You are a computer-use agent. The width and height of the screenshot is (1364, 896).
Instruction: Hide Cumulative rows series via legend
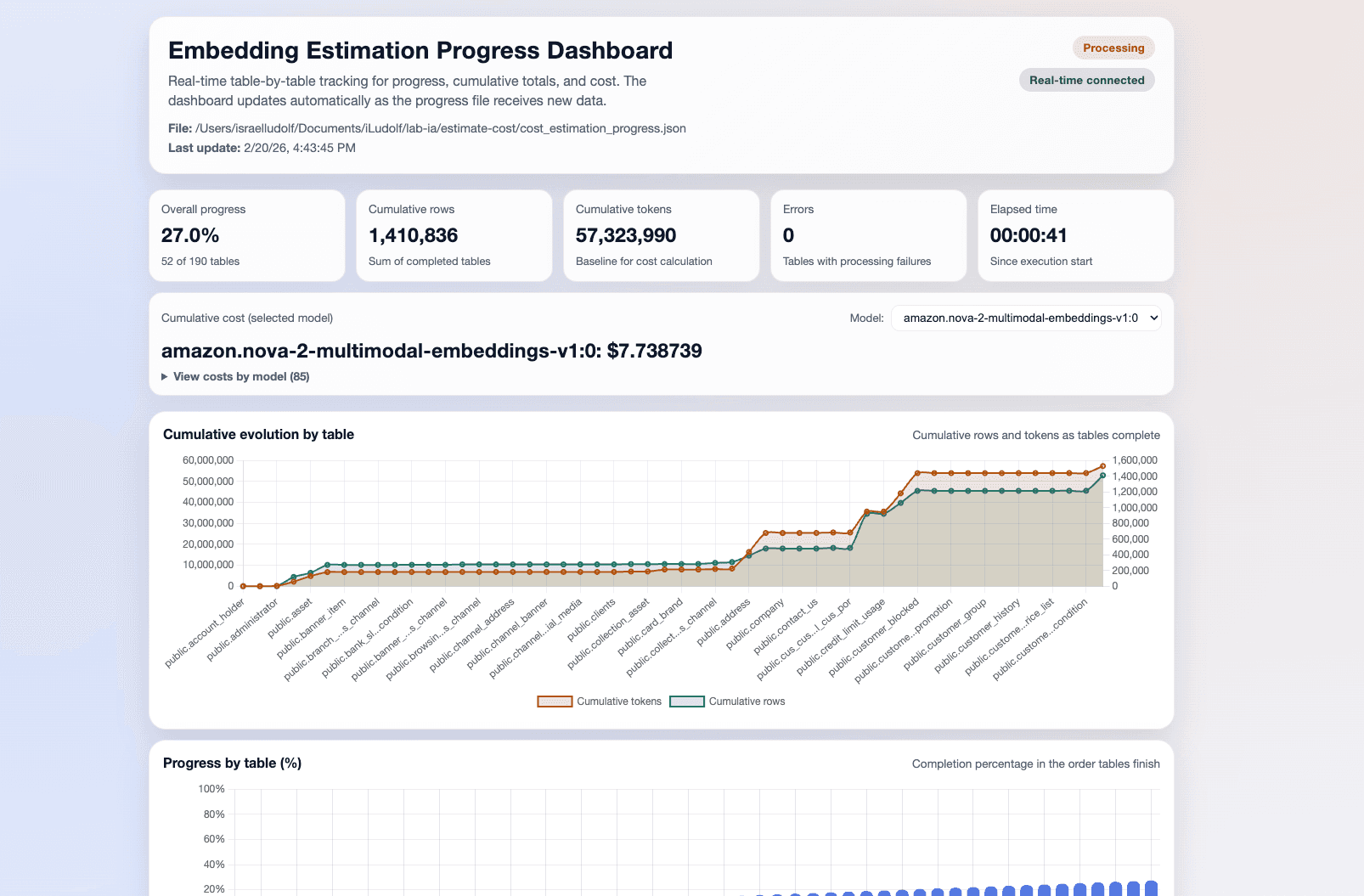(x=747, y=701)
